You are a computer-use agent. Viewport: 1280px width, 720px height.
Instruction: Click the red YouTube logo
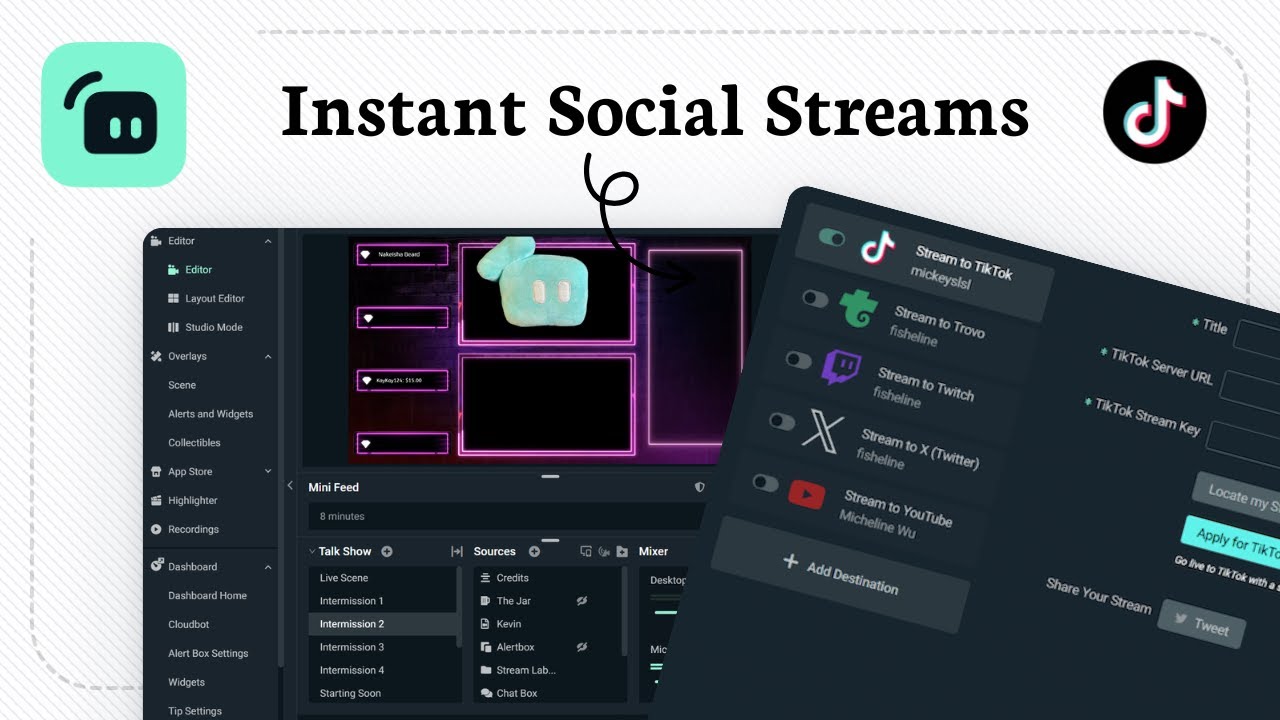click(806, 493)
